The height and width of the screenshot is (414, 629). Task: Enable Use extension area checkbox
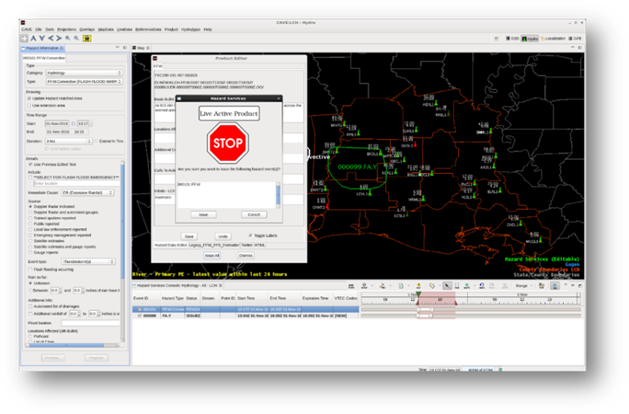(x=29, y=106)
